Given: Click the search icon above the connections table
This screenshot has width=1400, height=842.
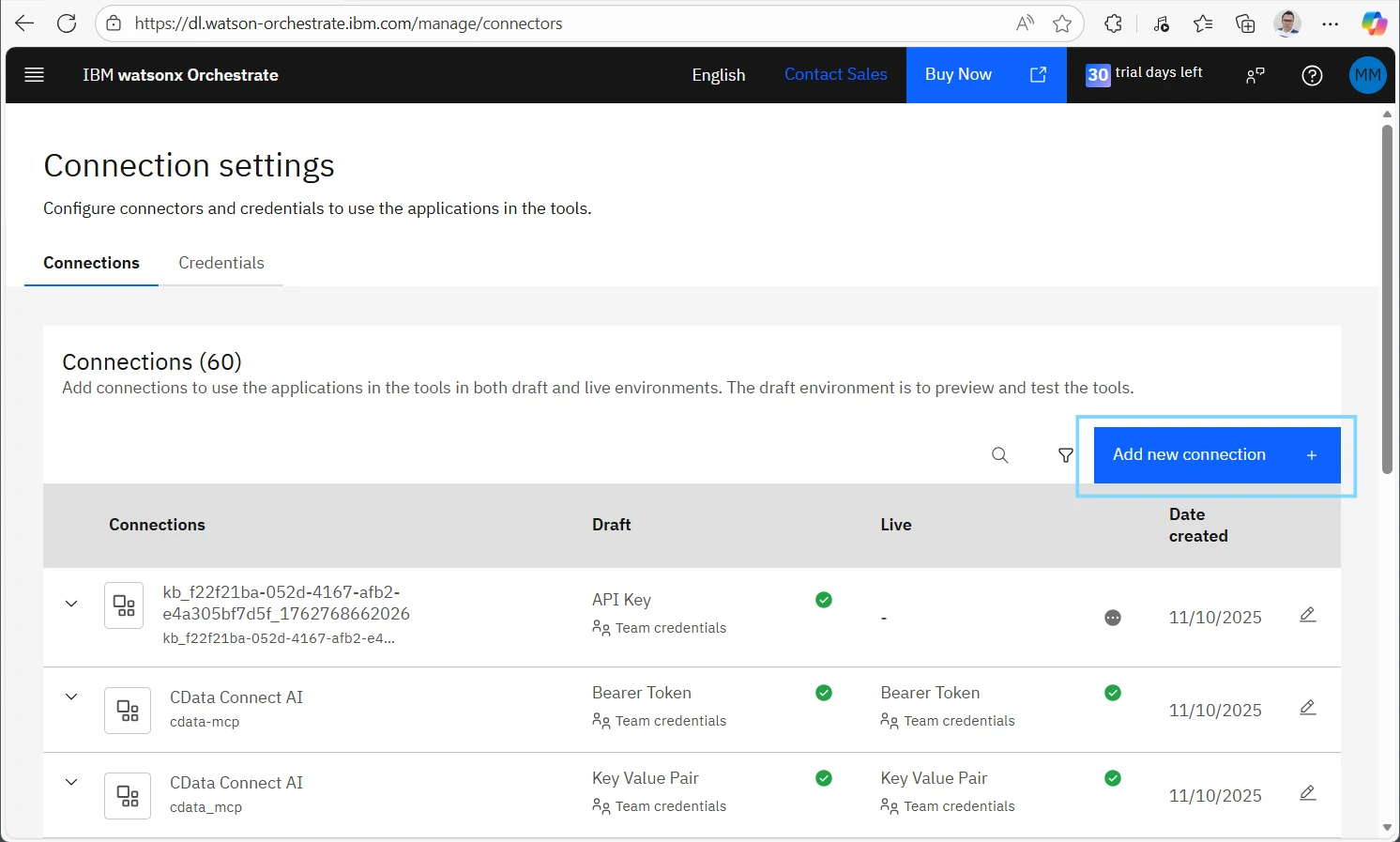Looking at the screenshot, I should pyautogui.click(x=999, y=454).
